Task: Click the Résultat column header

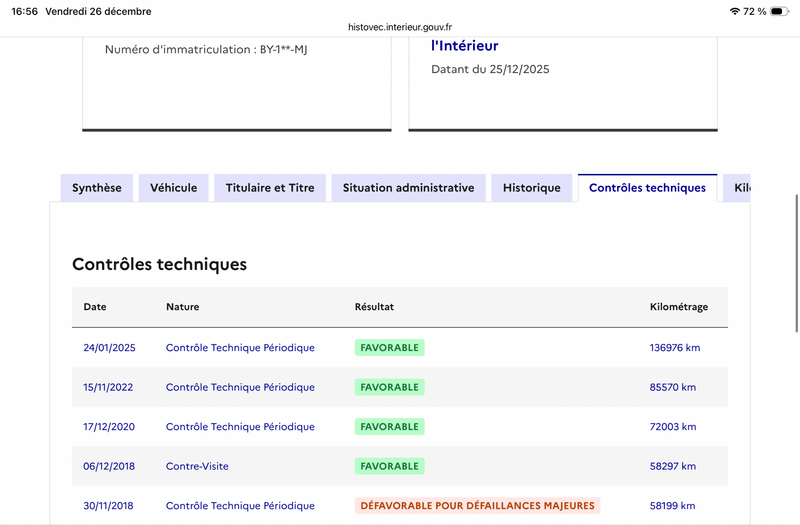Action: point(375,307)
